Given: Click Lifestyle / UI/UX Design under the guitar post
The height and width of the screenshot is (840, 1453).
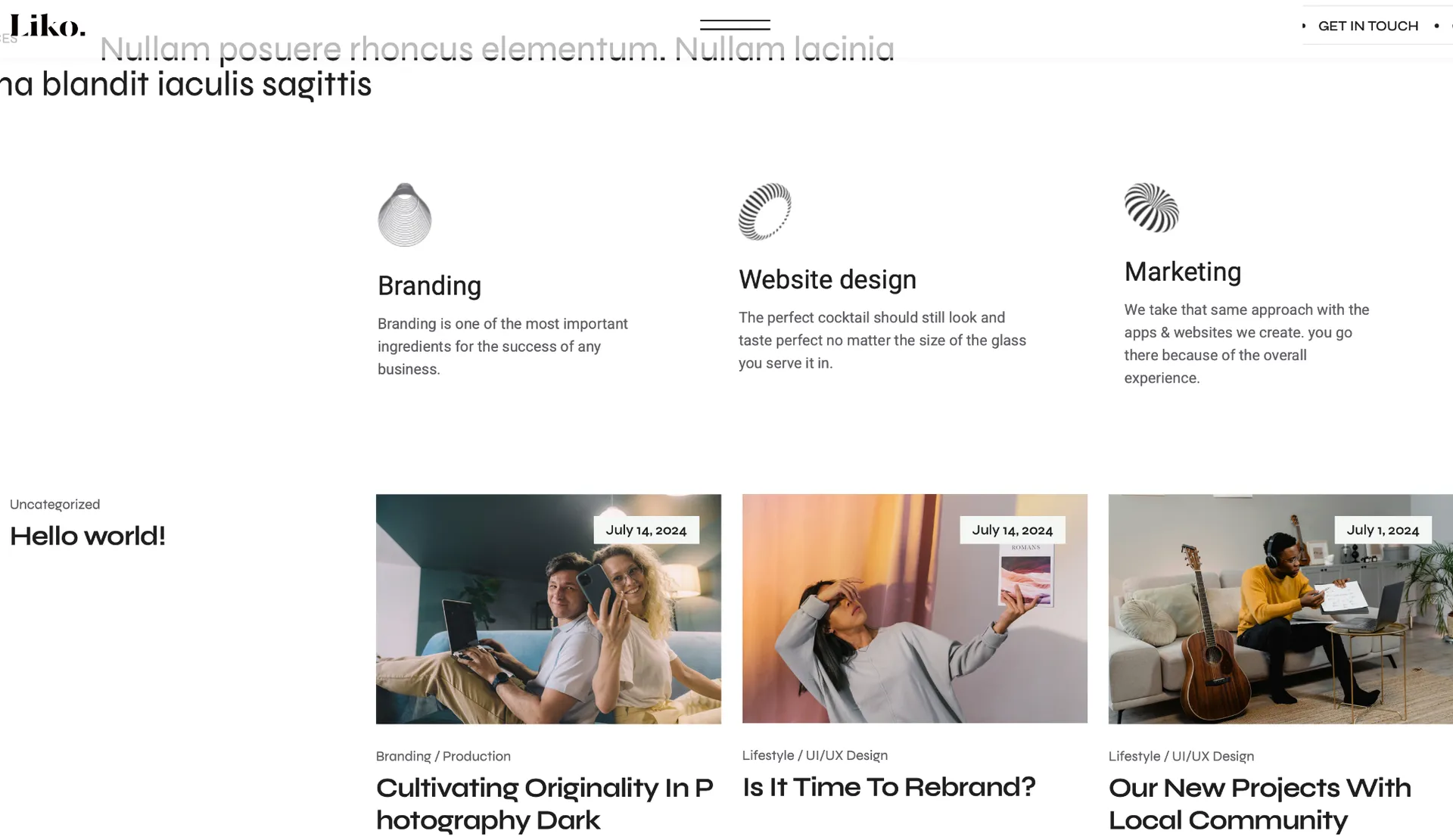Looking at the screenshot, I should tap(1181, 756).
